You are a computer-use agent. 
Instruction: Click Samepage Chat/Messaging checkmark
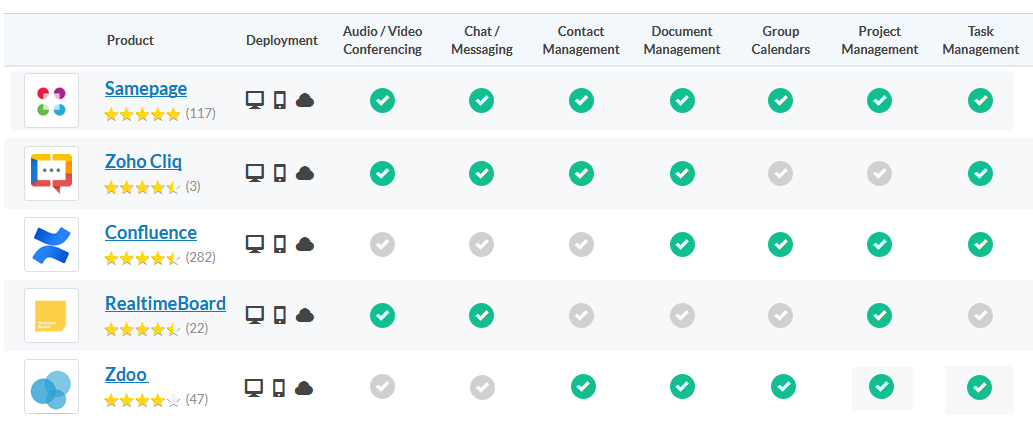(x=482, y=101)
